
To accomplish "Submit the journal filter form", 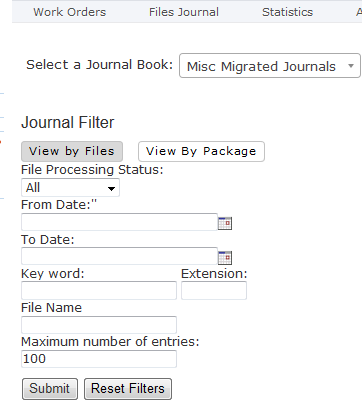I will point(50,389).
